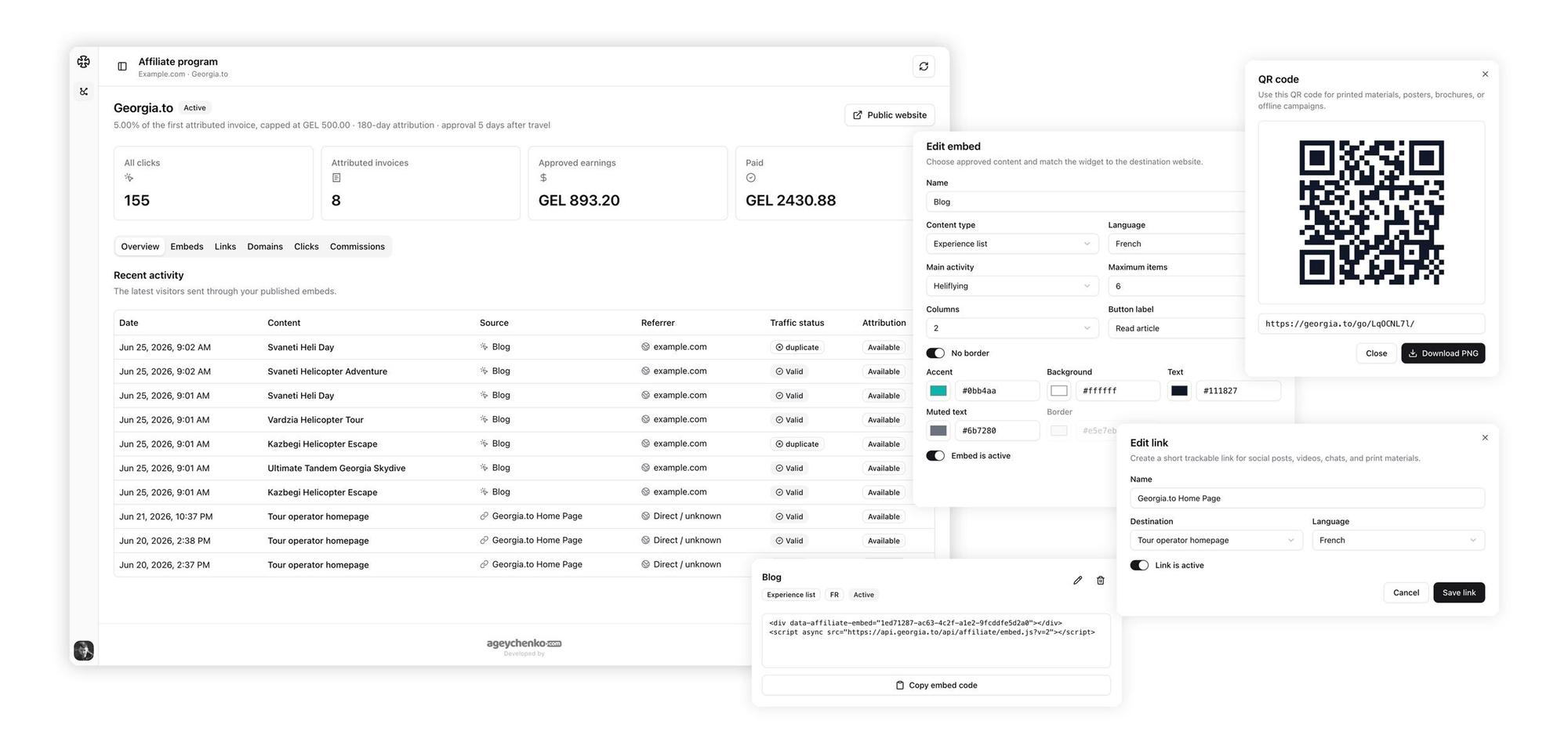
Task: Click the QR short link URL field
Action: [1371, 324]
